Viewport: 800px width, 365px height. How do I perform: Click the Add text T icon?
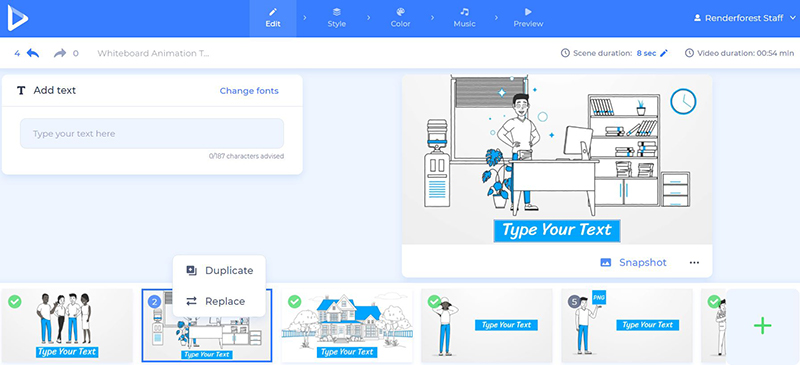[x=21, y=91]
